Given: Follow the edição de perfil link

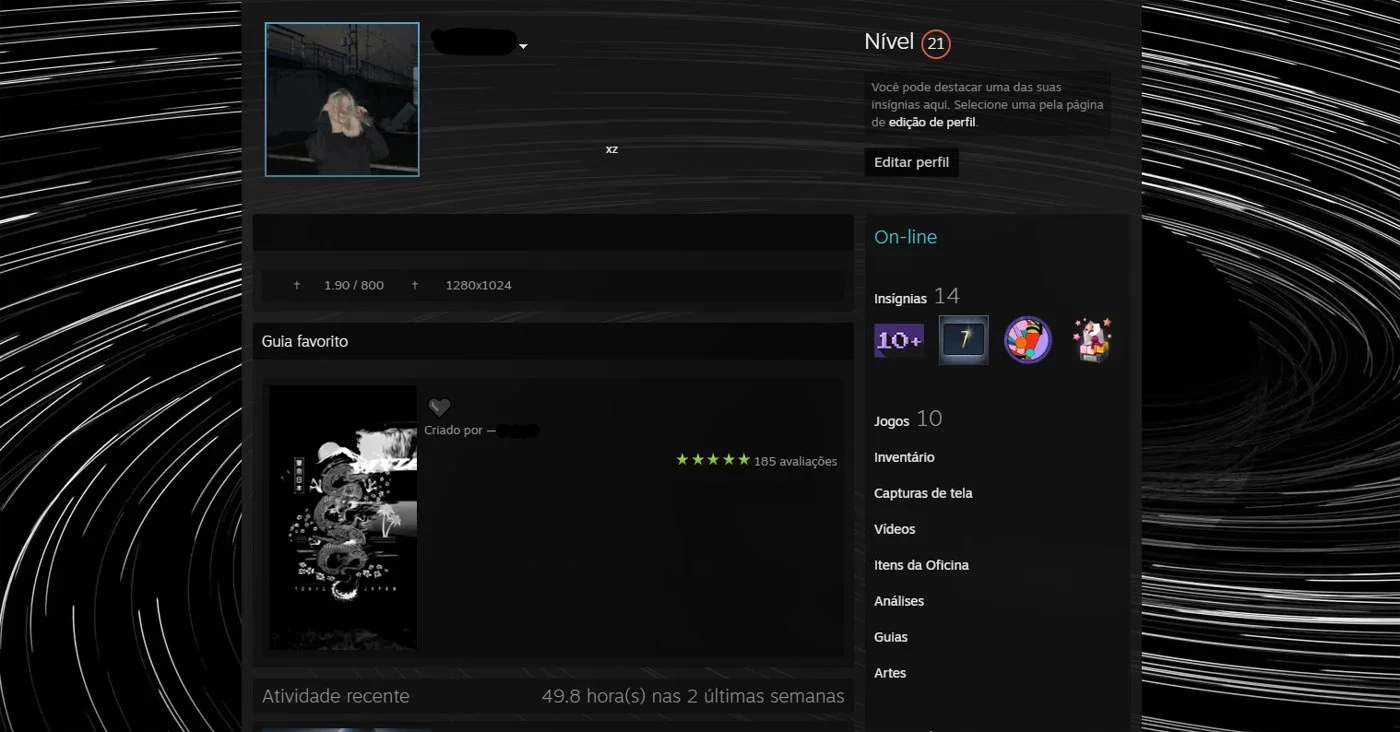Looking at the screenshot, I should tap(931, 122).
